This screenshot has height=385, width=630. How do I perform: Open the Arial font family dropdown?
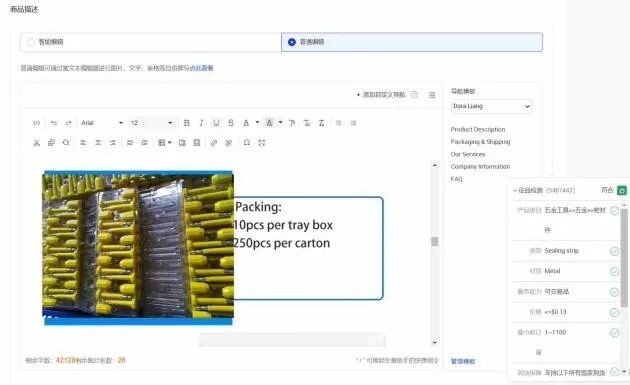(x=102, y=123)
